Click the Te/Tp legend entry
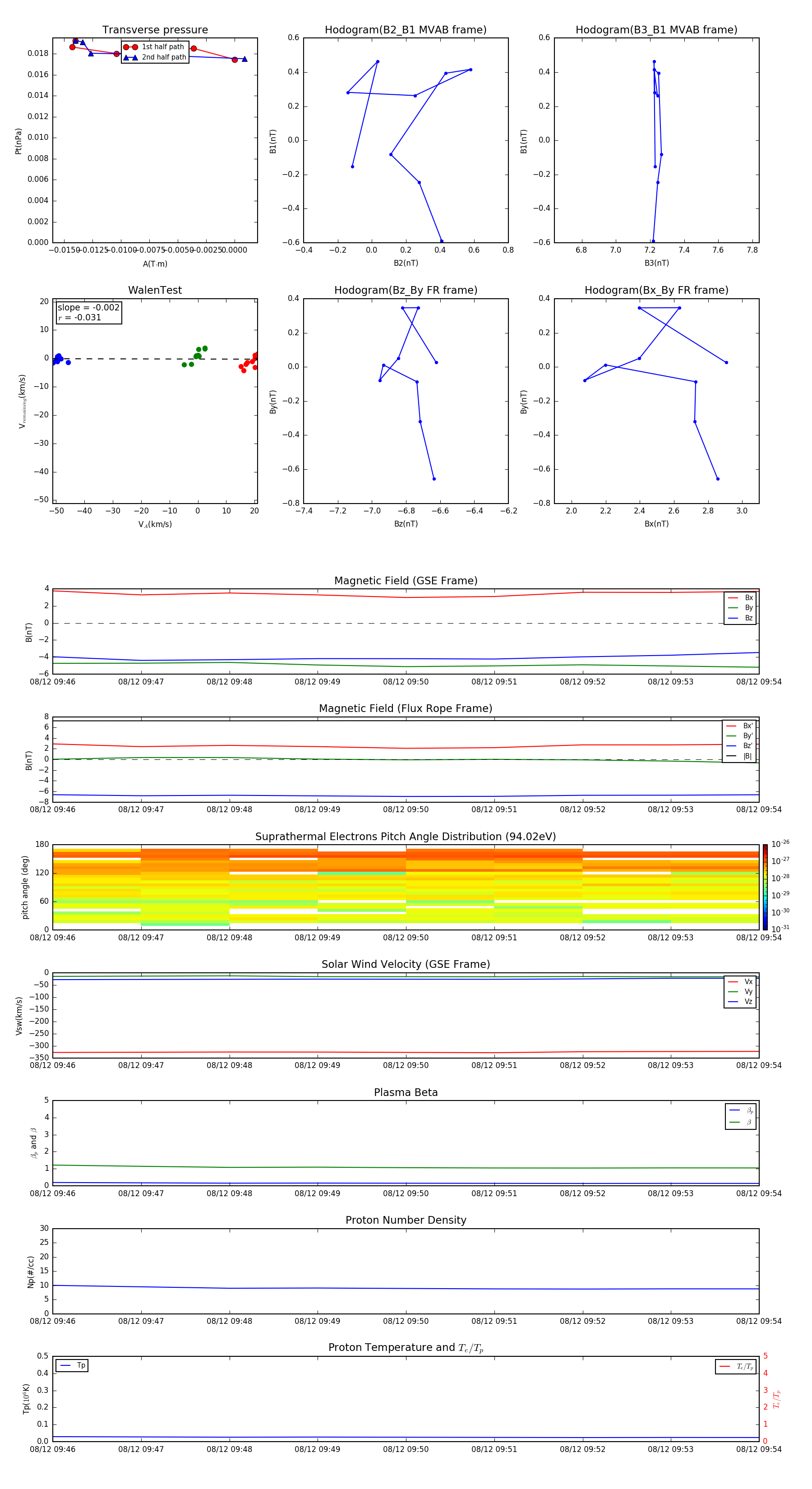 tap(736, 1367)
